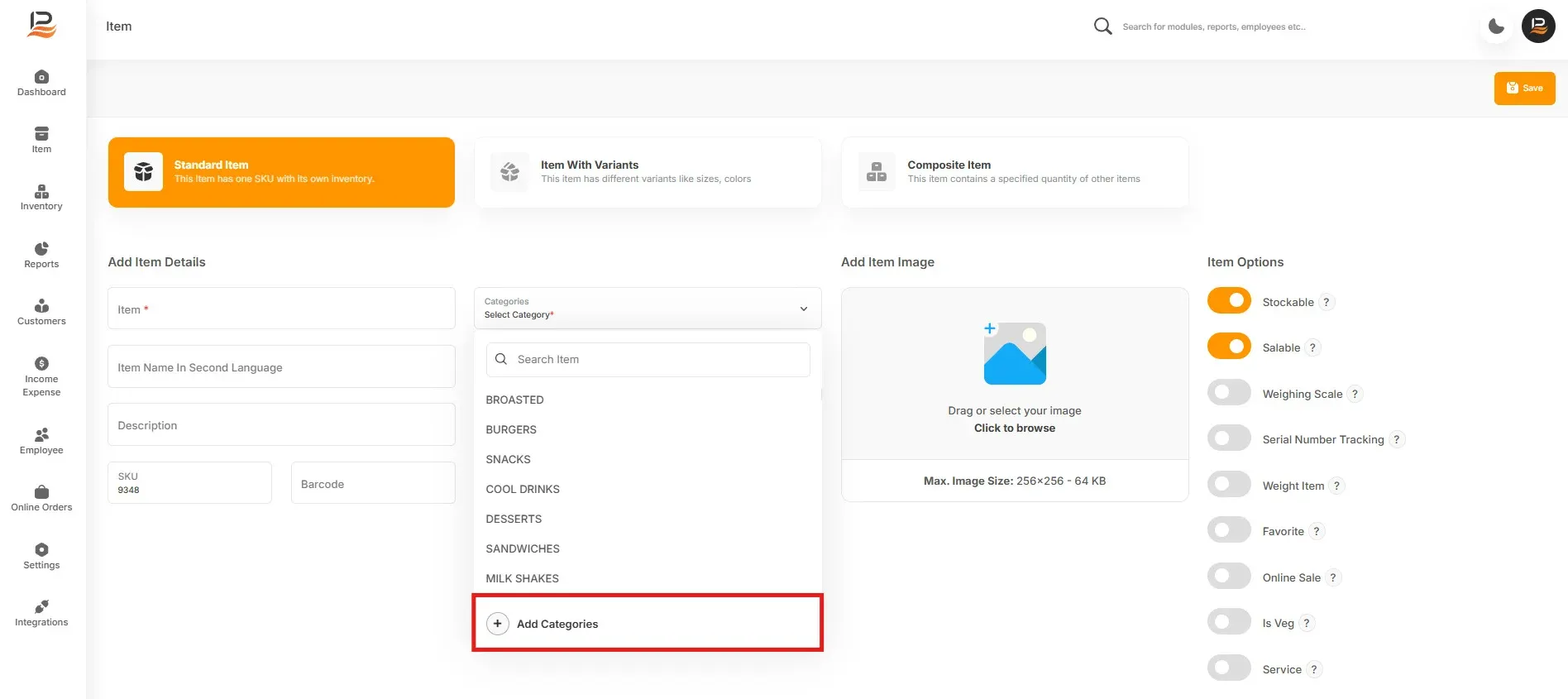Turn off the Salable switch
The width and height of the screenshot is (1568, 699).
pyautogui.click(x=1229, y=347)
